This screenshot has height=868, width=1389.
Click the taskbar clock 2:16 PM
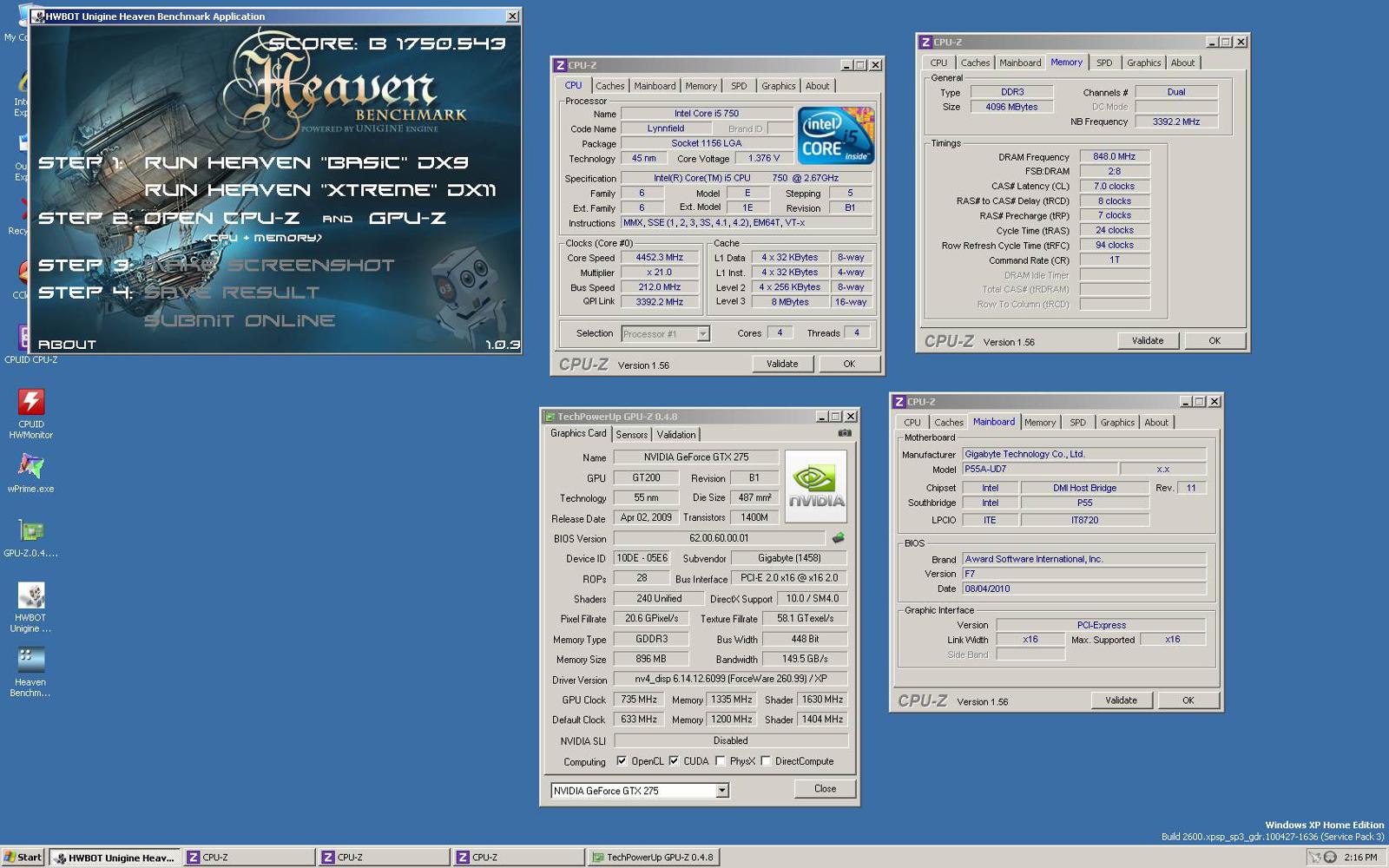(1360, 857)
